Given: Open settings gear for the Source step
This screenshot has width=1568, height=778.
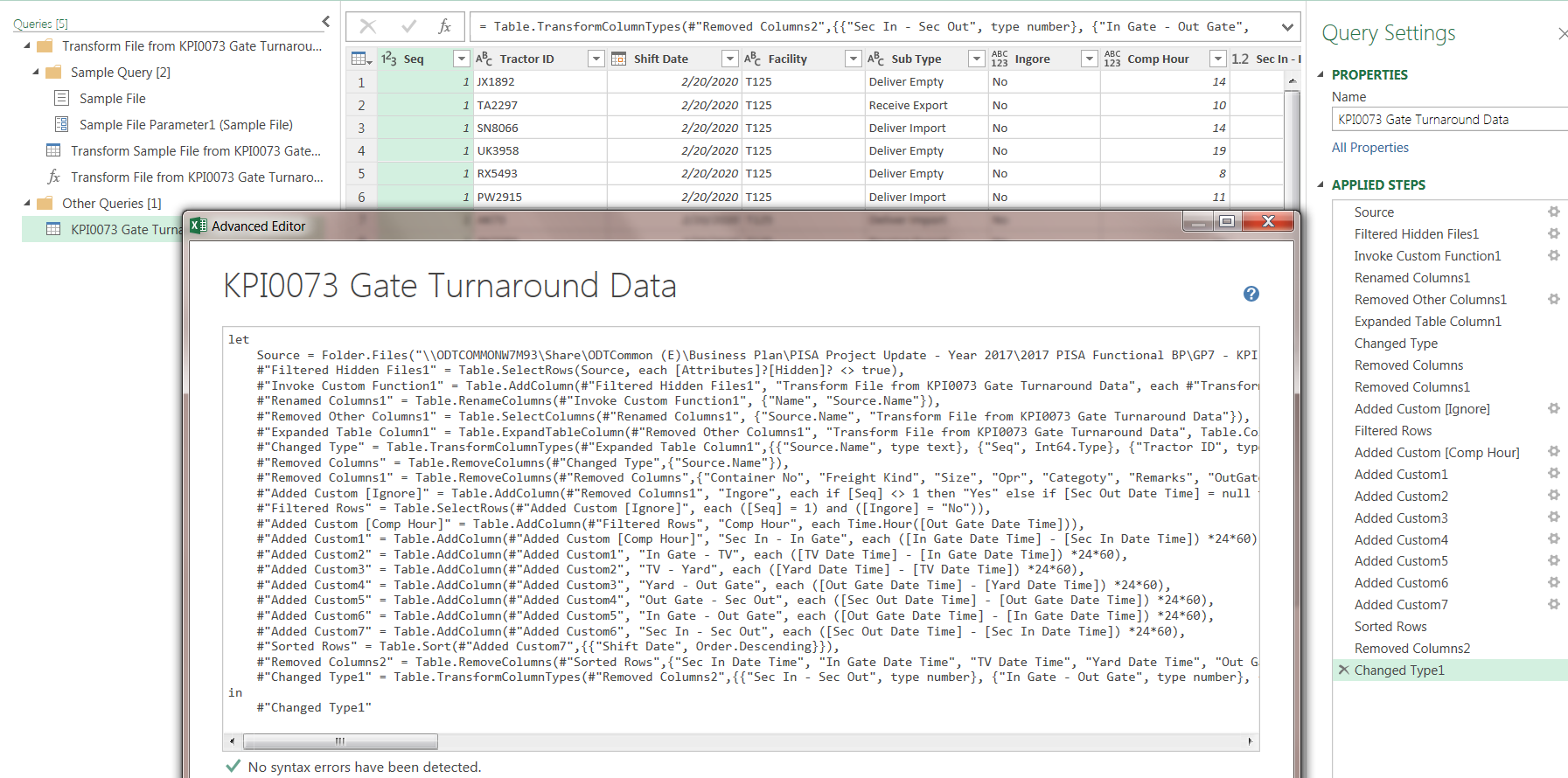Looking at the screenshot, I should (1554, 212).
